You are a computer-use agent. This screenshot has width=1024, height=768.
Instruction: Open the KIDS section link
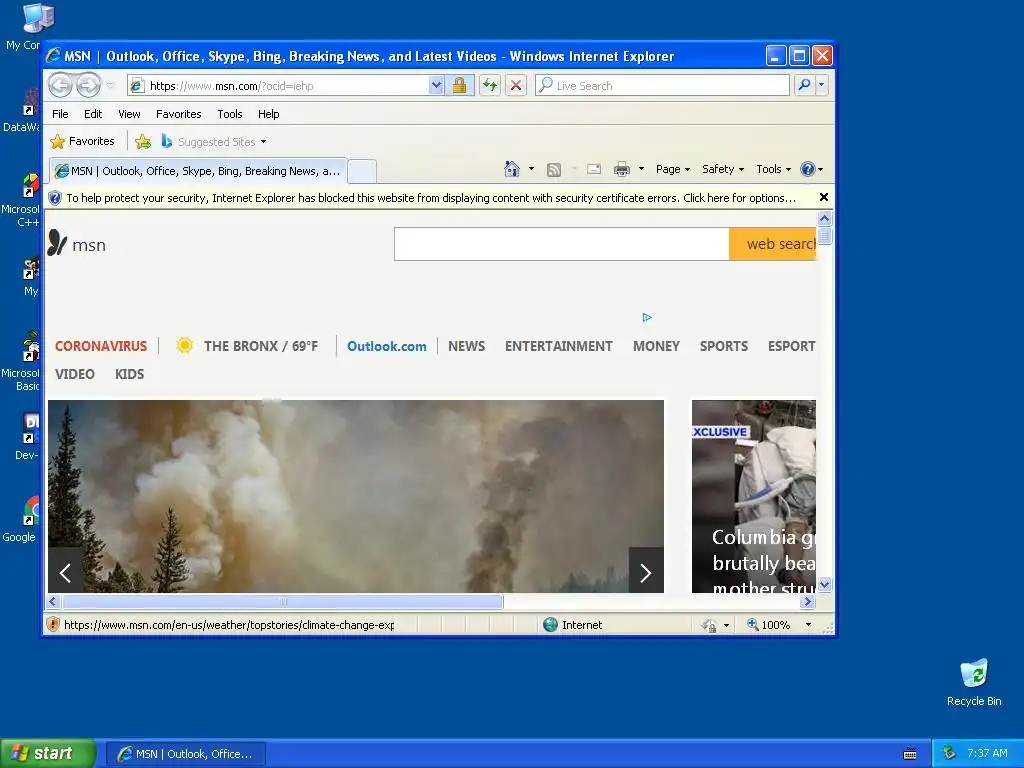coord(129,374)
